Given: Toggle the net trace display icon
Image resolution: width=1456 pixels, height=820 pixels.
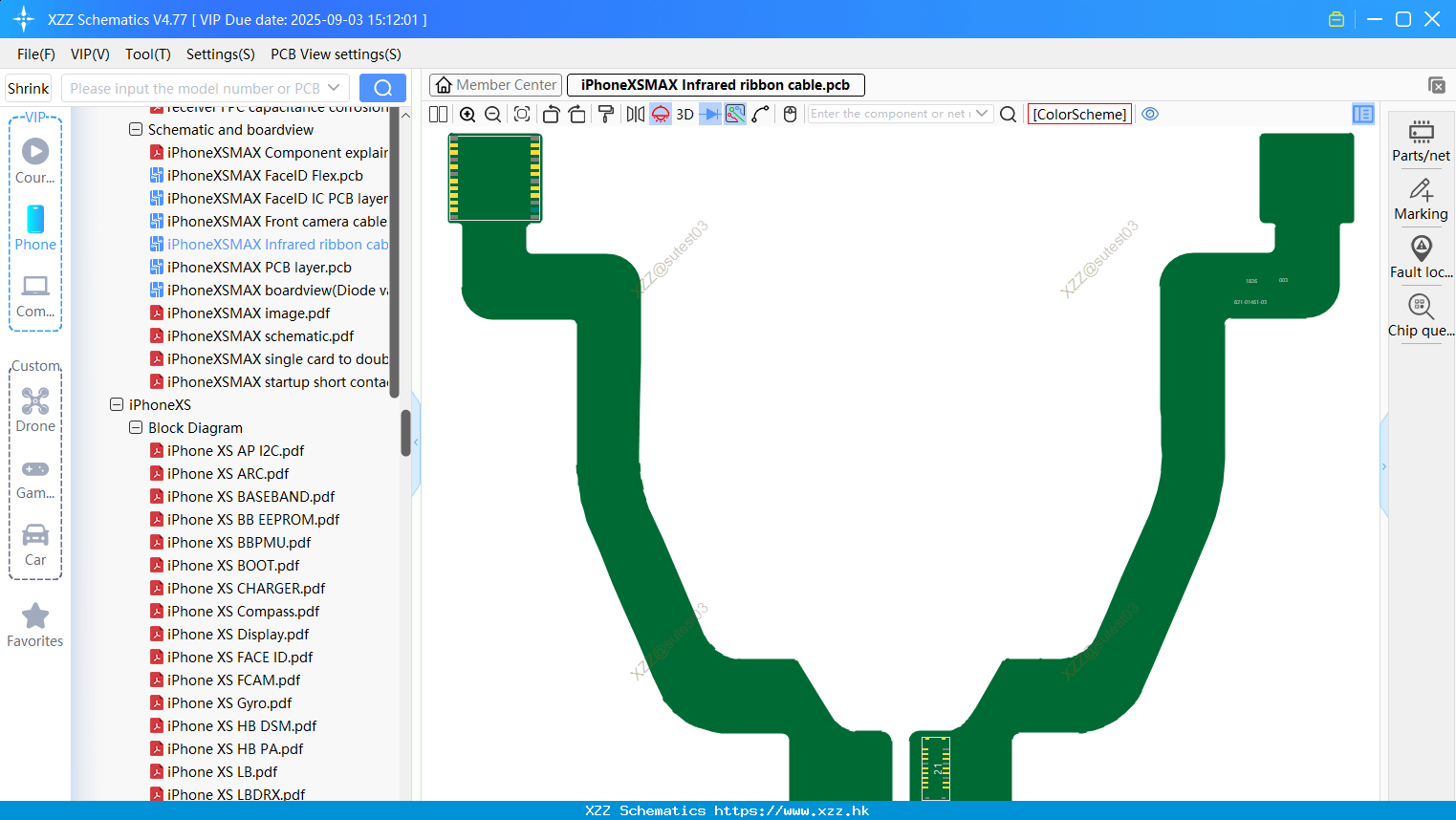Looking at the screenshot, I should [735, 114].
